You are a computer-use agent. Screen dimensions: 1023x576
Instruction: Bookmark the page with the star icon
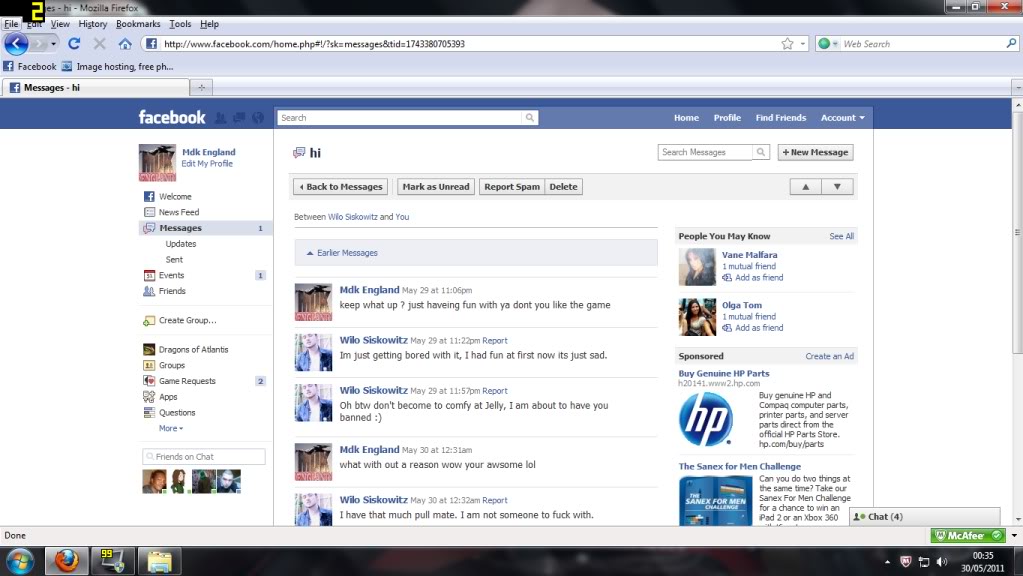pyautogui.click(x=787, y=44)
